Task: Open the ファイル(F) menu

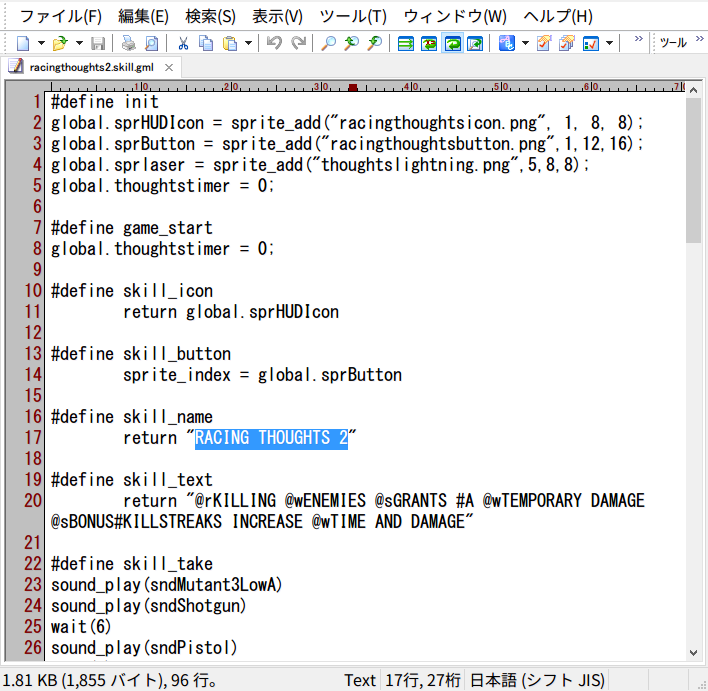Action: pyautogui.click(x=61, y=16)
